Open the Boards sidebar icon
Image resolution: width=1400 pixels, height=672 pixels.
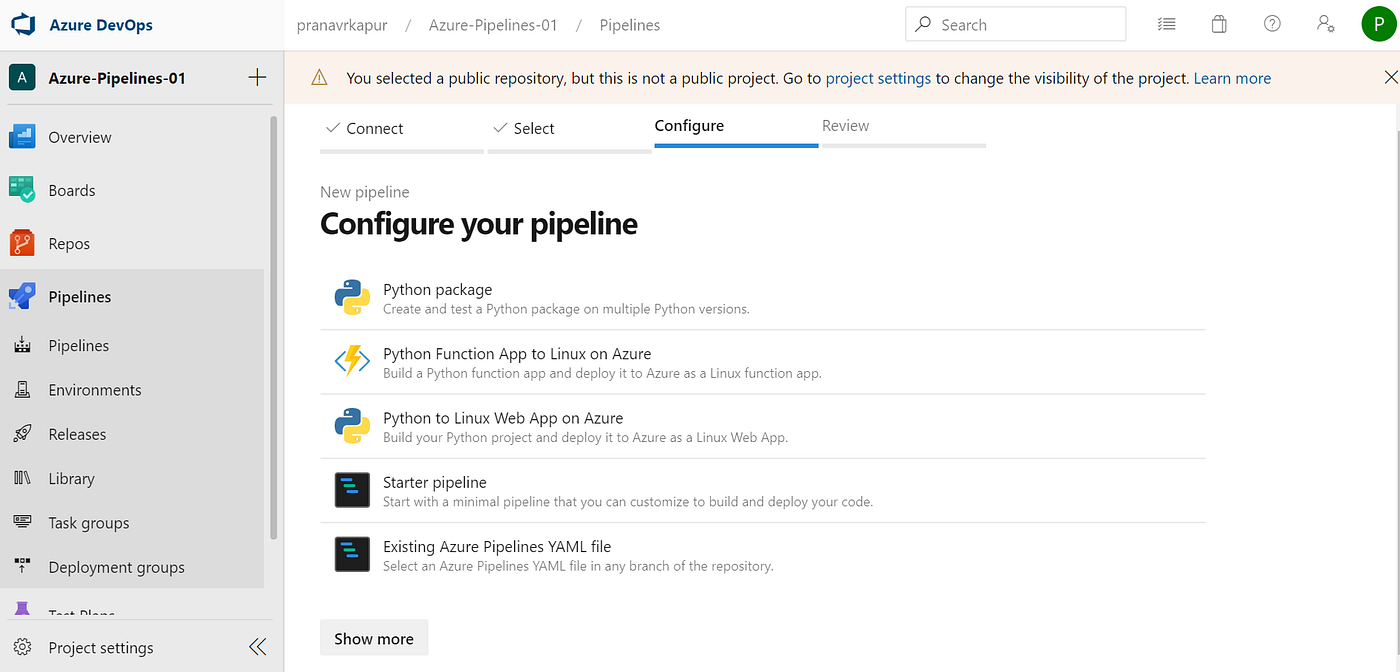22,190
